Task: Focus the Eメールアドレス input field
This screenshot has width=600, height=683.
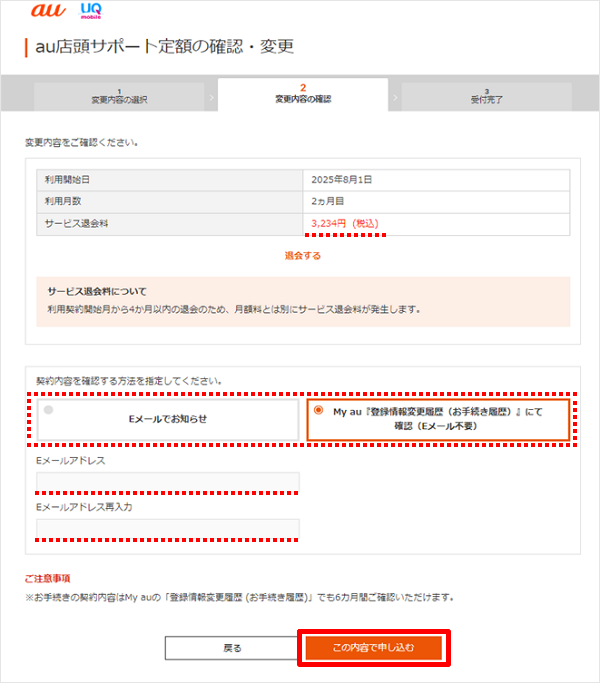Action: coord(167,482)
